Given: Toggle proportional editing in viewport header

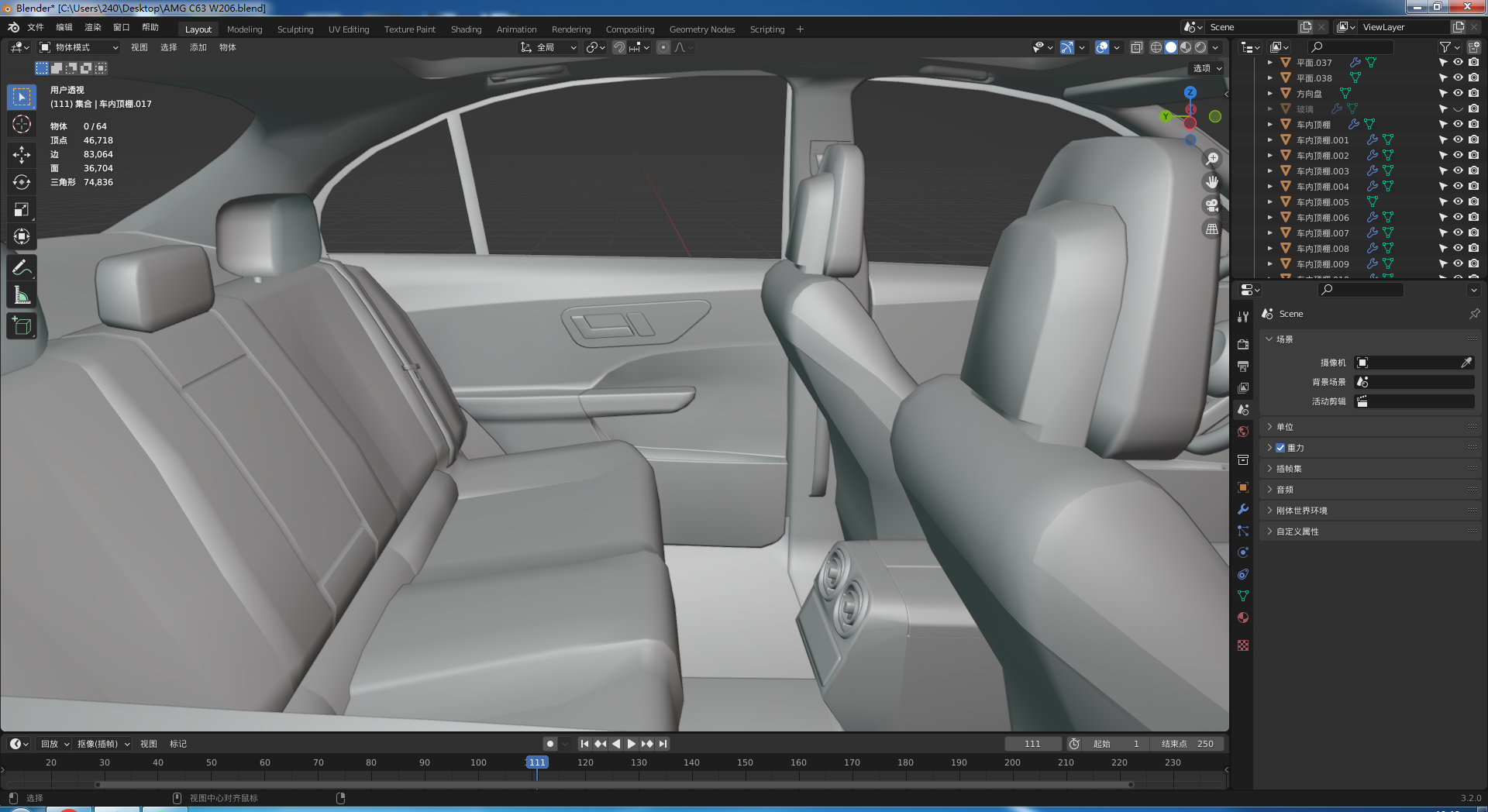Looking at the screenshot, I should (663, 47).
